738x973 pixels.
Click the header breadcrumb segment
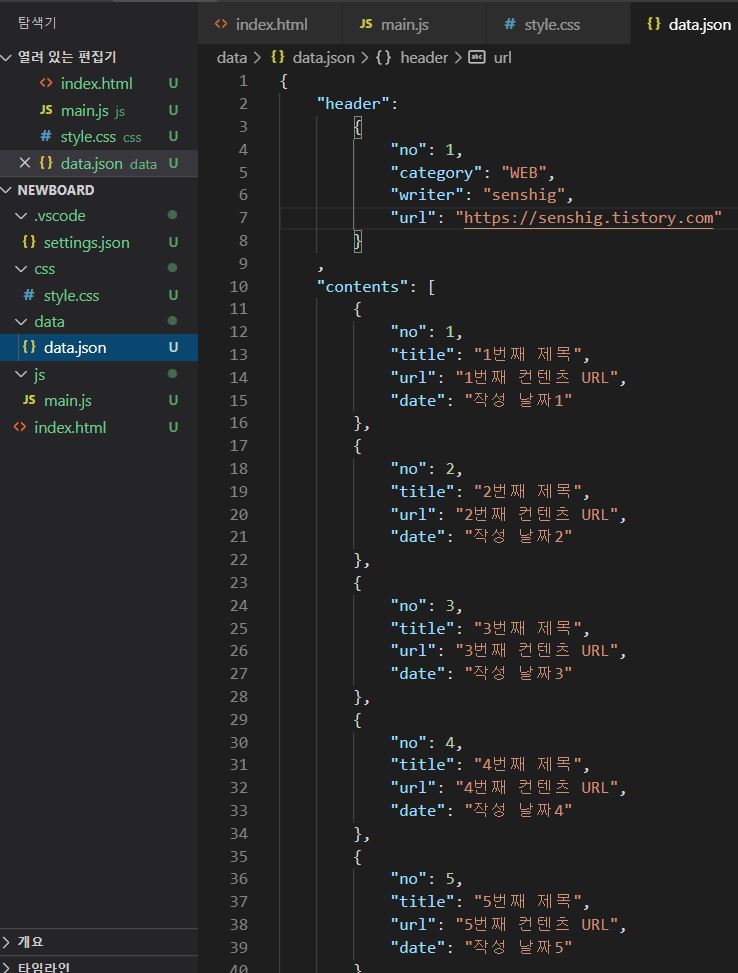[x=423, y=57]
